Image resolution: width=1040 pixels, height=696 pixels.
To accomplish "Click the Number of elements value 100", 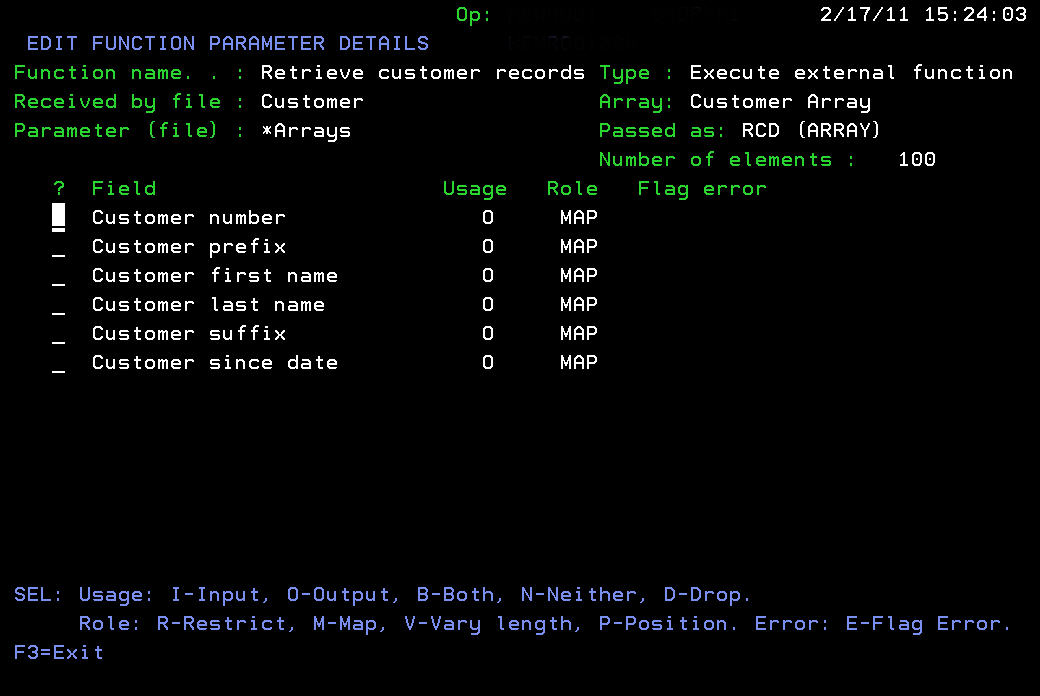I will [x=916, y=159].
